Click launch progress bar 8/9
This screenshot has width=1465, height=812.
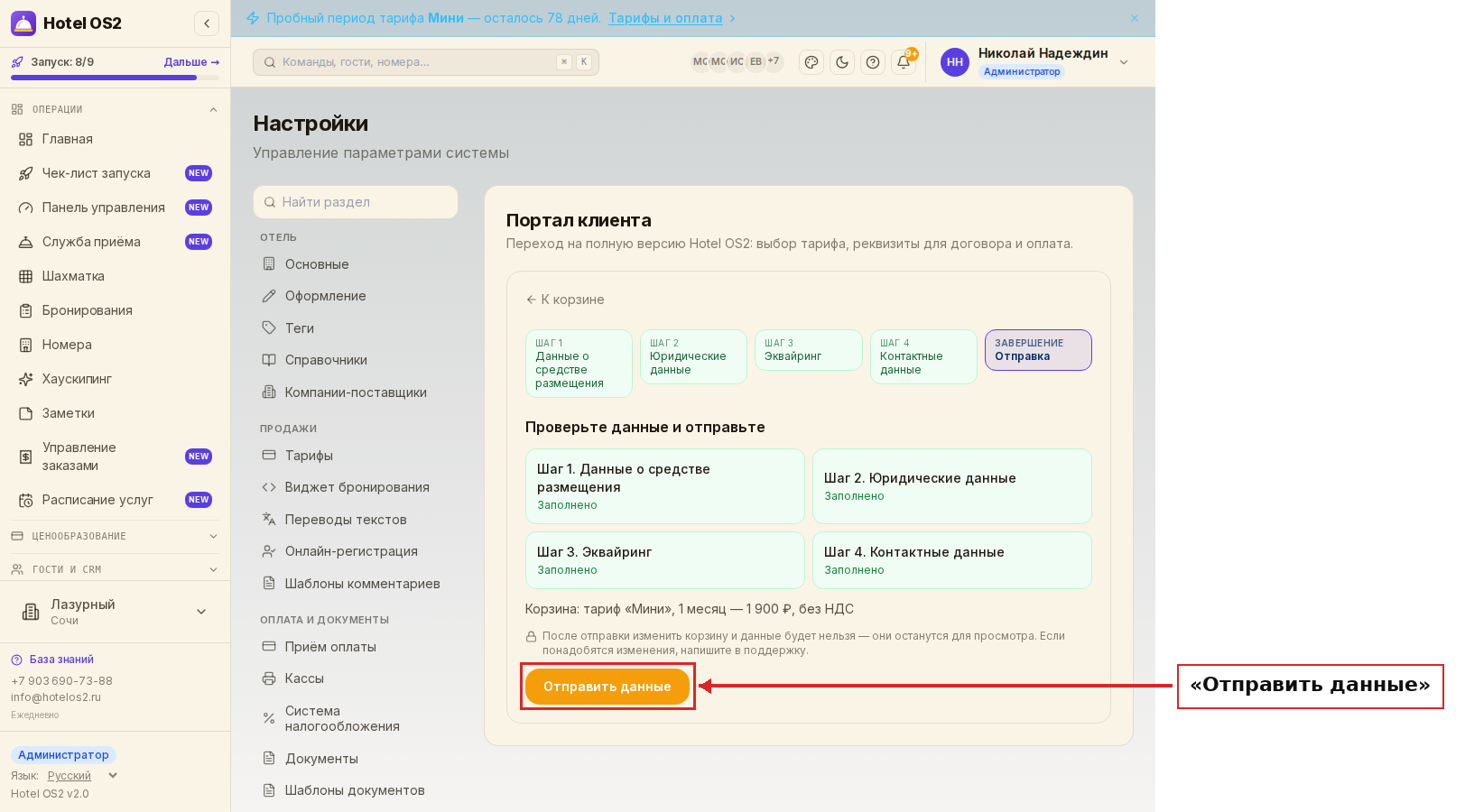115,78
